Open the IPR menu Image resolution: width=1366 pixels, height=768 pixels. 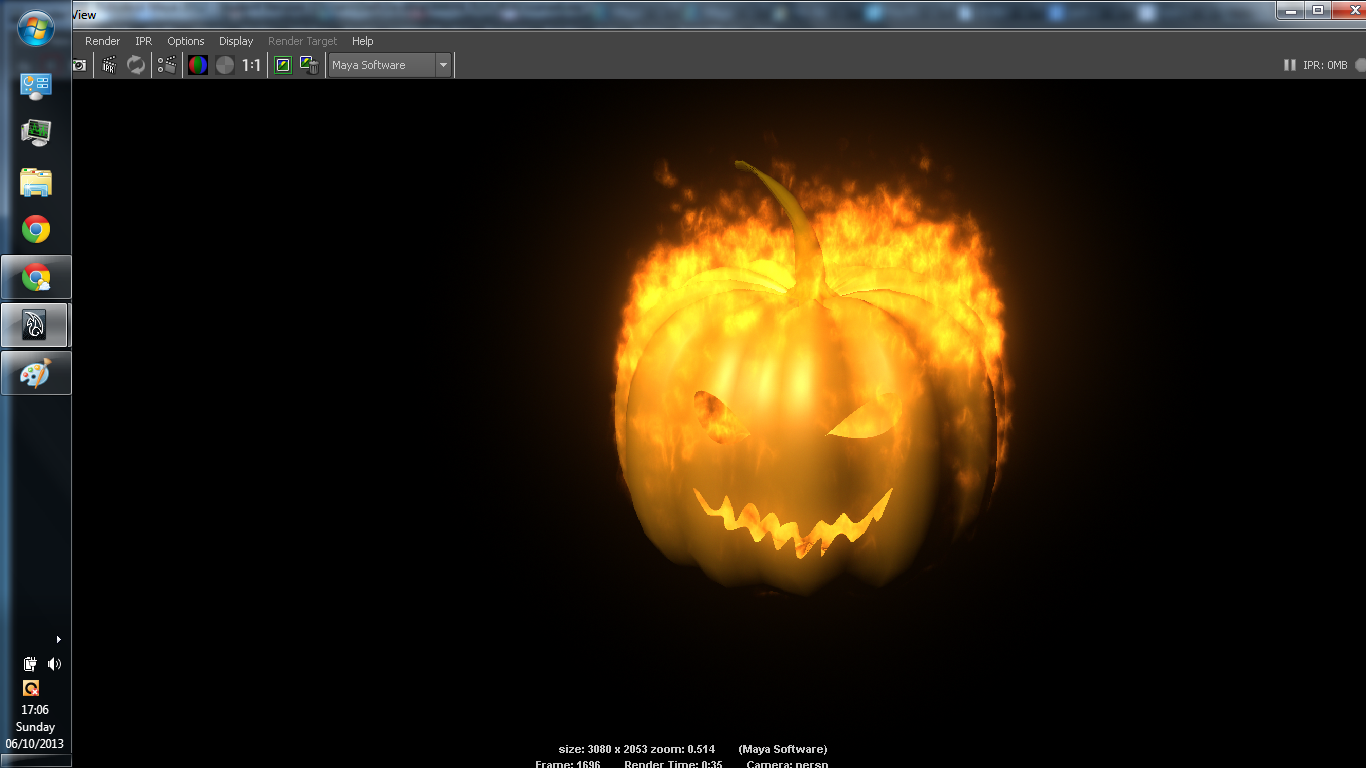click(x=143, y=41)
